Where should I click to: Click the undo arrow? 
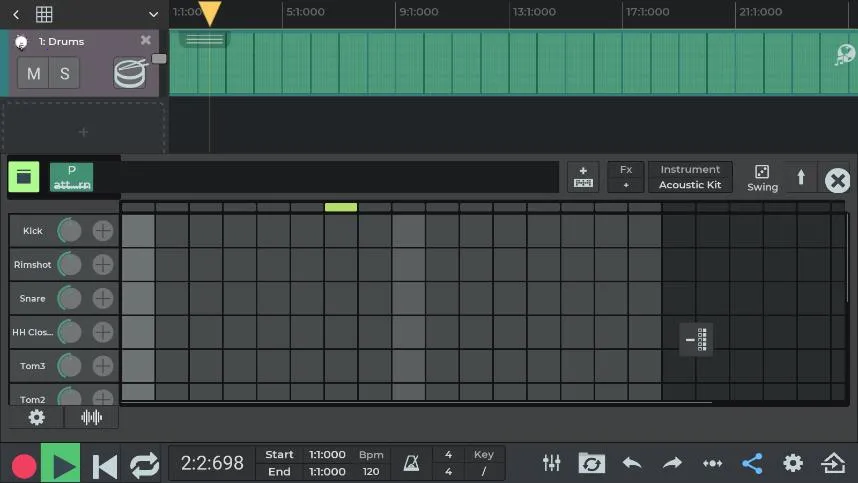(632, 463)
